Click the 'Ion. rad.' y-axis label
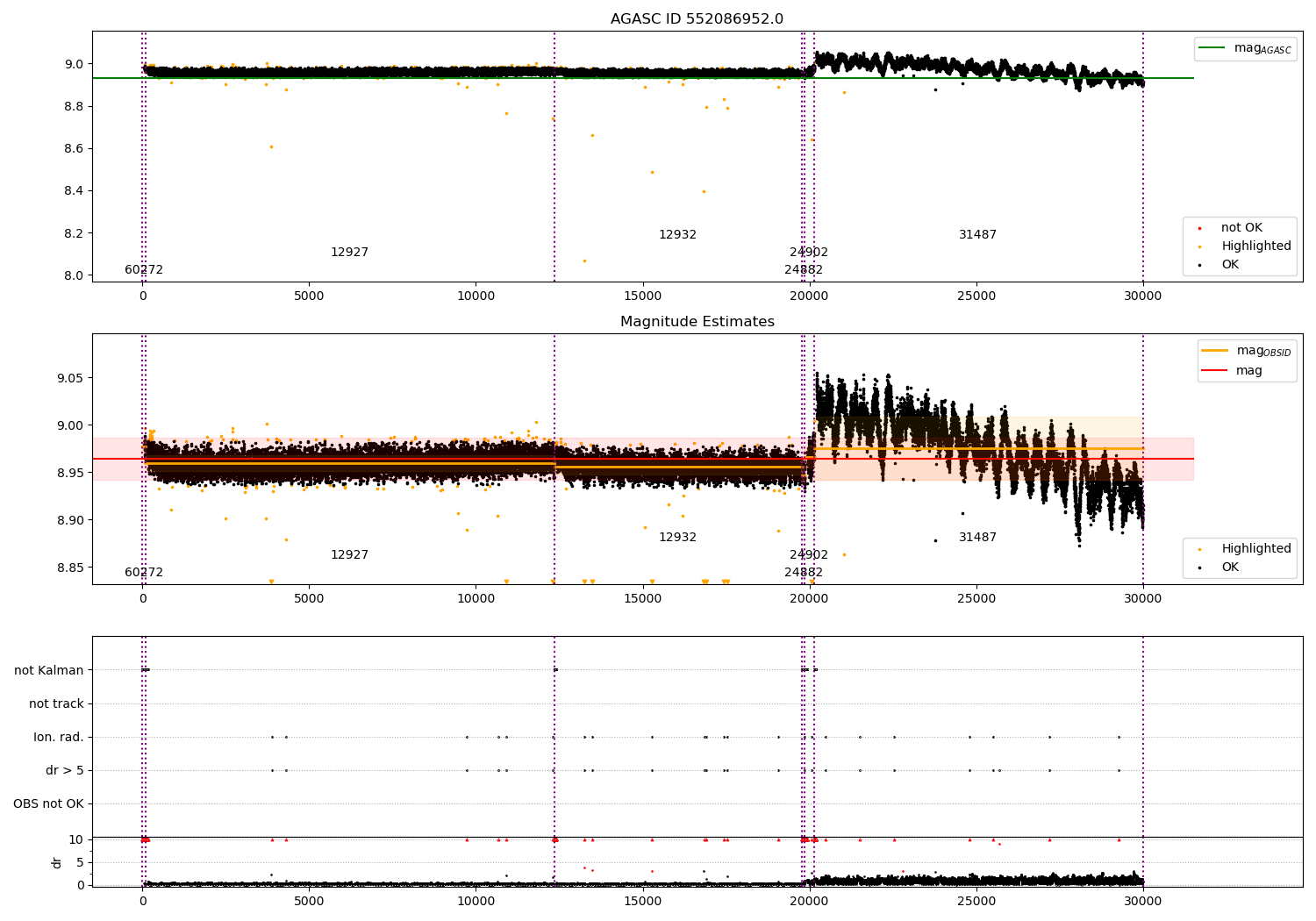The height and width of the screenshot is (921, 1316). 59,737
